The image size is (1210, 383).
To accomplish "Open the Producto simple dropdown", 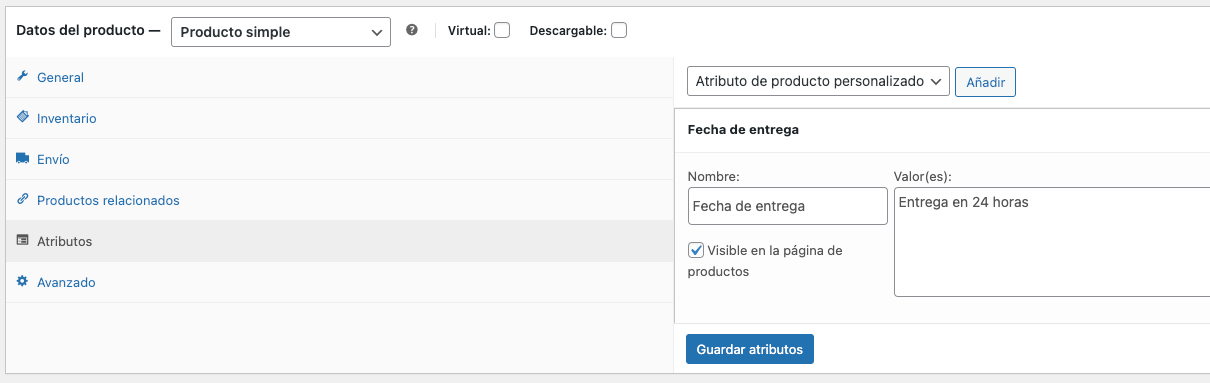I will (281, 32).
